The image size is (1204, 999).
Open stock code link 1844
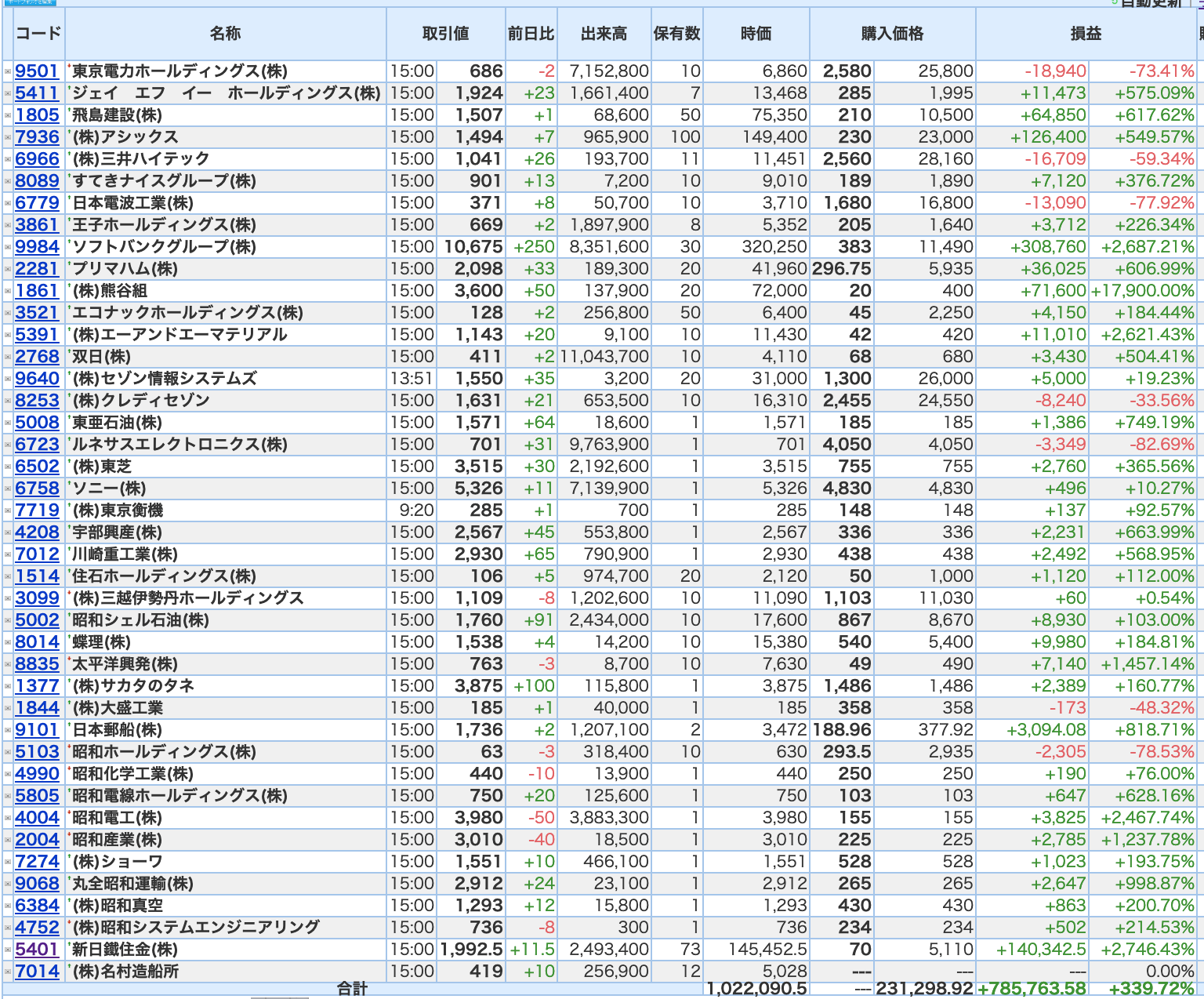[37, 708]
